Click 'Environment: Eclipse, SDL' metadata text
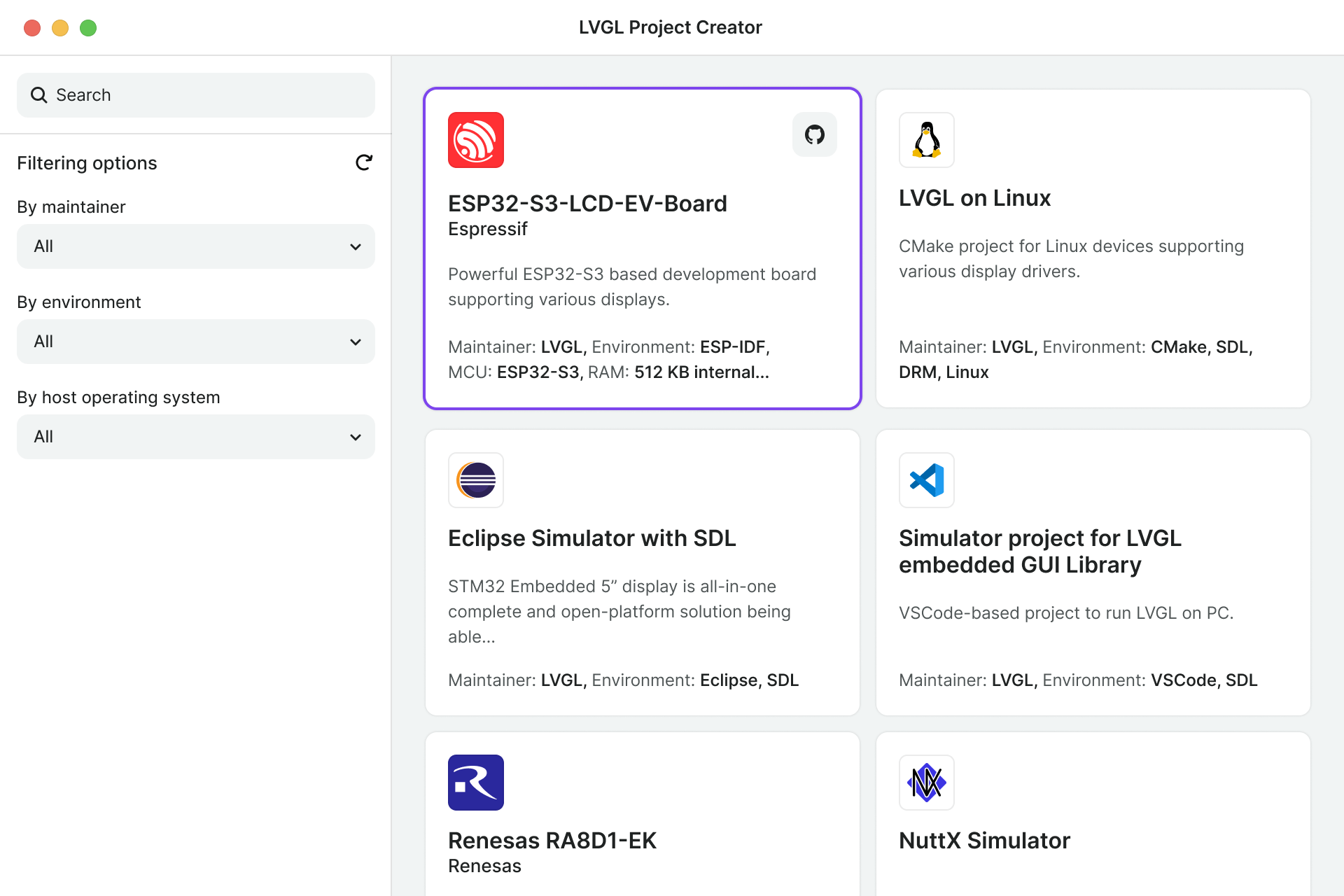Screen dimensions: 1344x896 pyautogui.click(x=695, y=680)
